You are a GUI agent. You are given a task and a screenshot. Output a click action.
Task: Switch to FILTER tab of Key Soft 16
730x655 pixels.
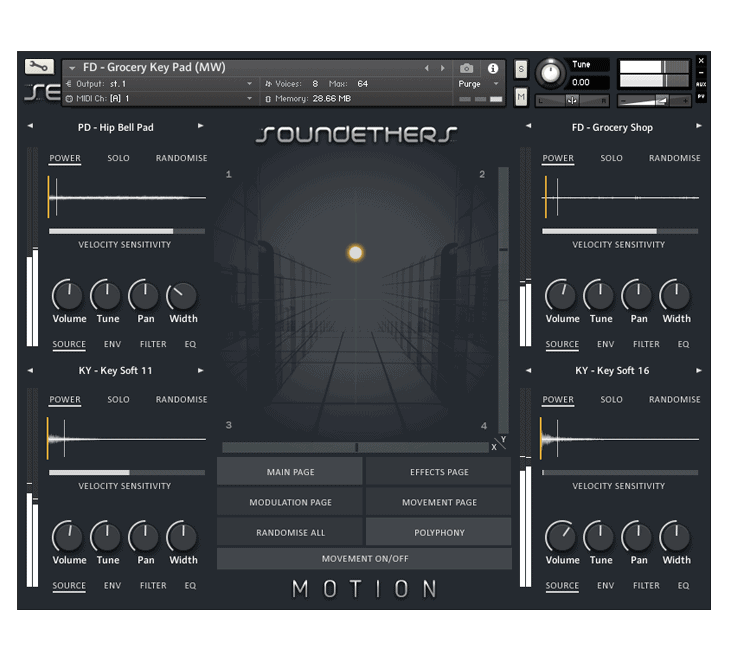click(x=646, y=585)
